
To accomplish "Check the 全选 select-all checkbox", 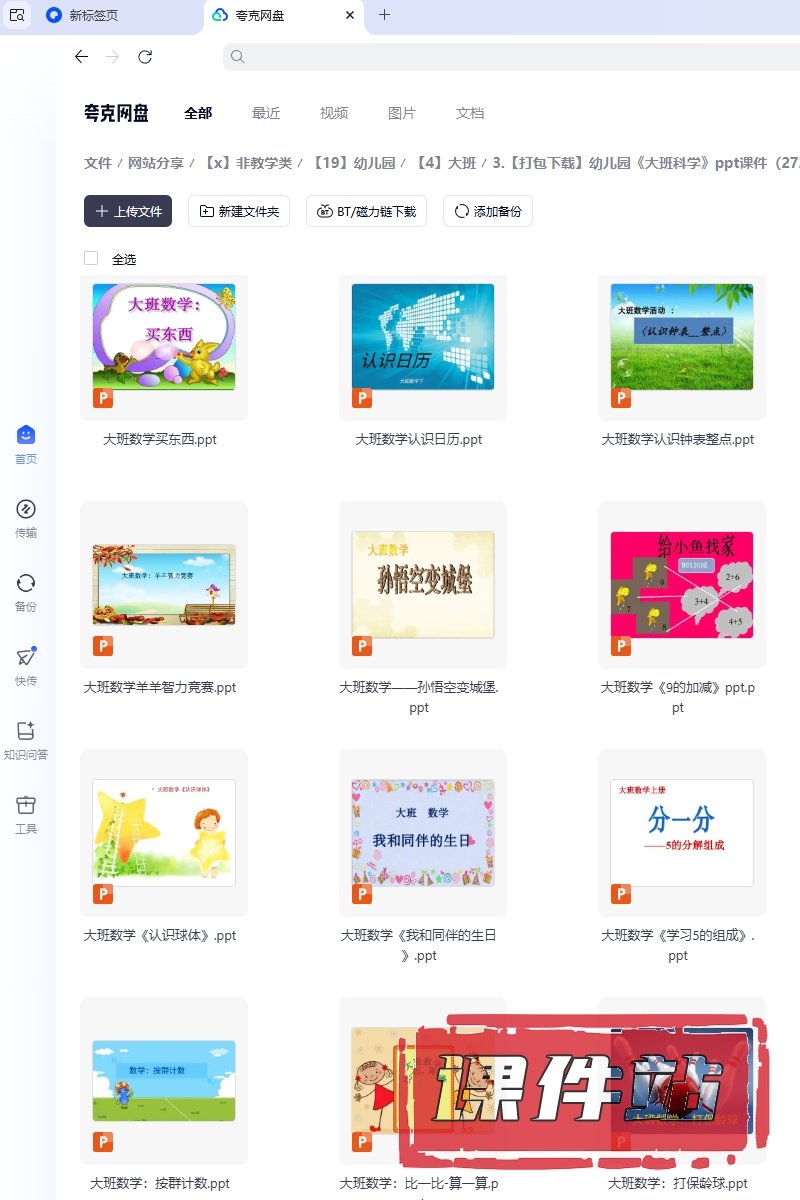I will [x=91, y=258].
